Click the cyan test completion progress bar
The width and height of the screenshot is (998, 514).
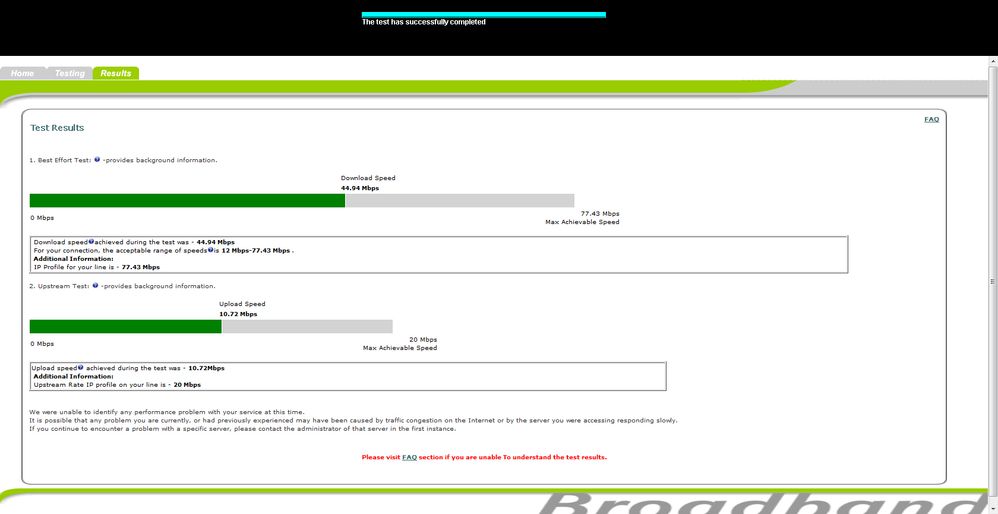(484, 15)
